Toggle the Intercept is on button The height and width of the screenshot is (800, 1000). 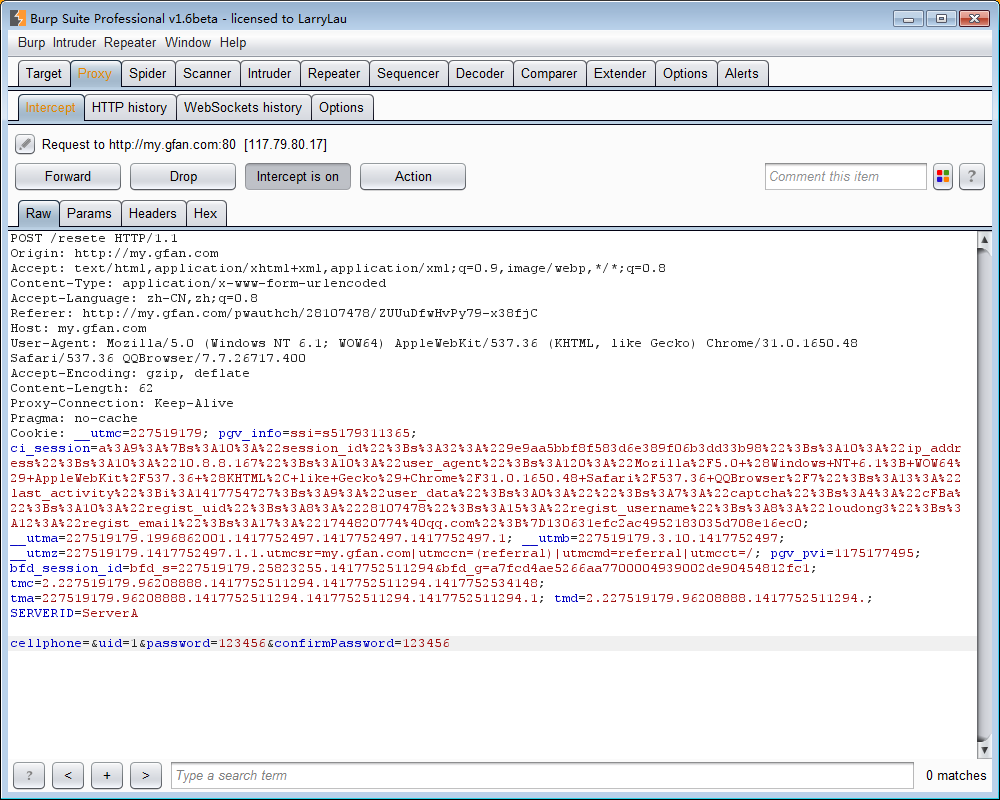tap(298, 177)
